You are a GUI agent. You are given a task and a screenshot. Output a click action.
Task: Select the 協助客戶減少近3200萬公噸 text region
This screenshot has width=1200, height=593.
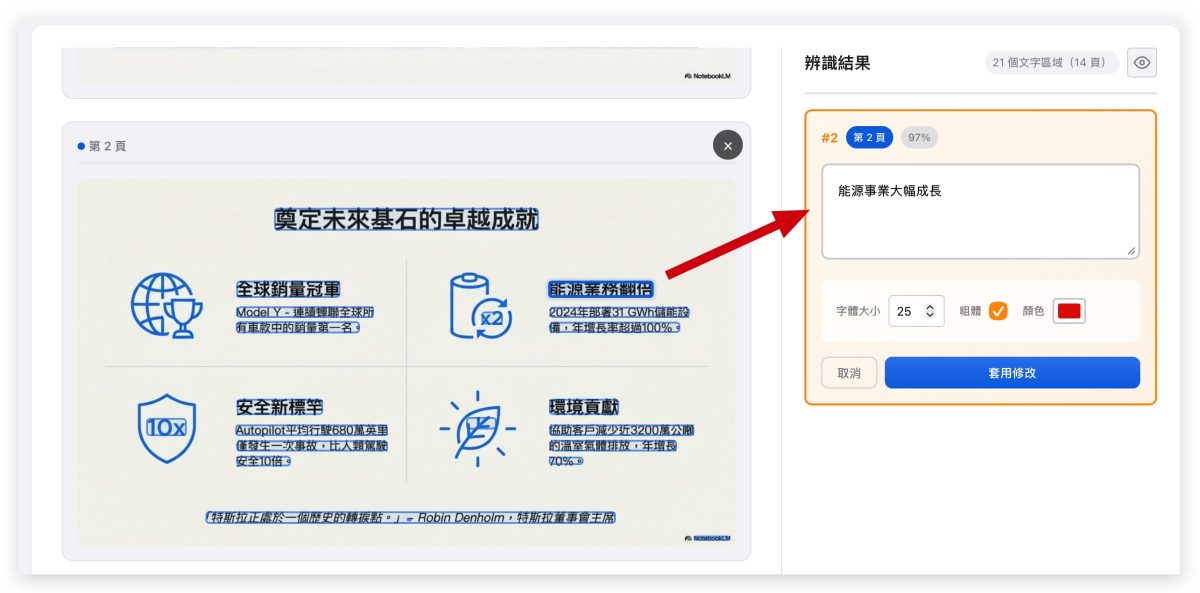621,445
